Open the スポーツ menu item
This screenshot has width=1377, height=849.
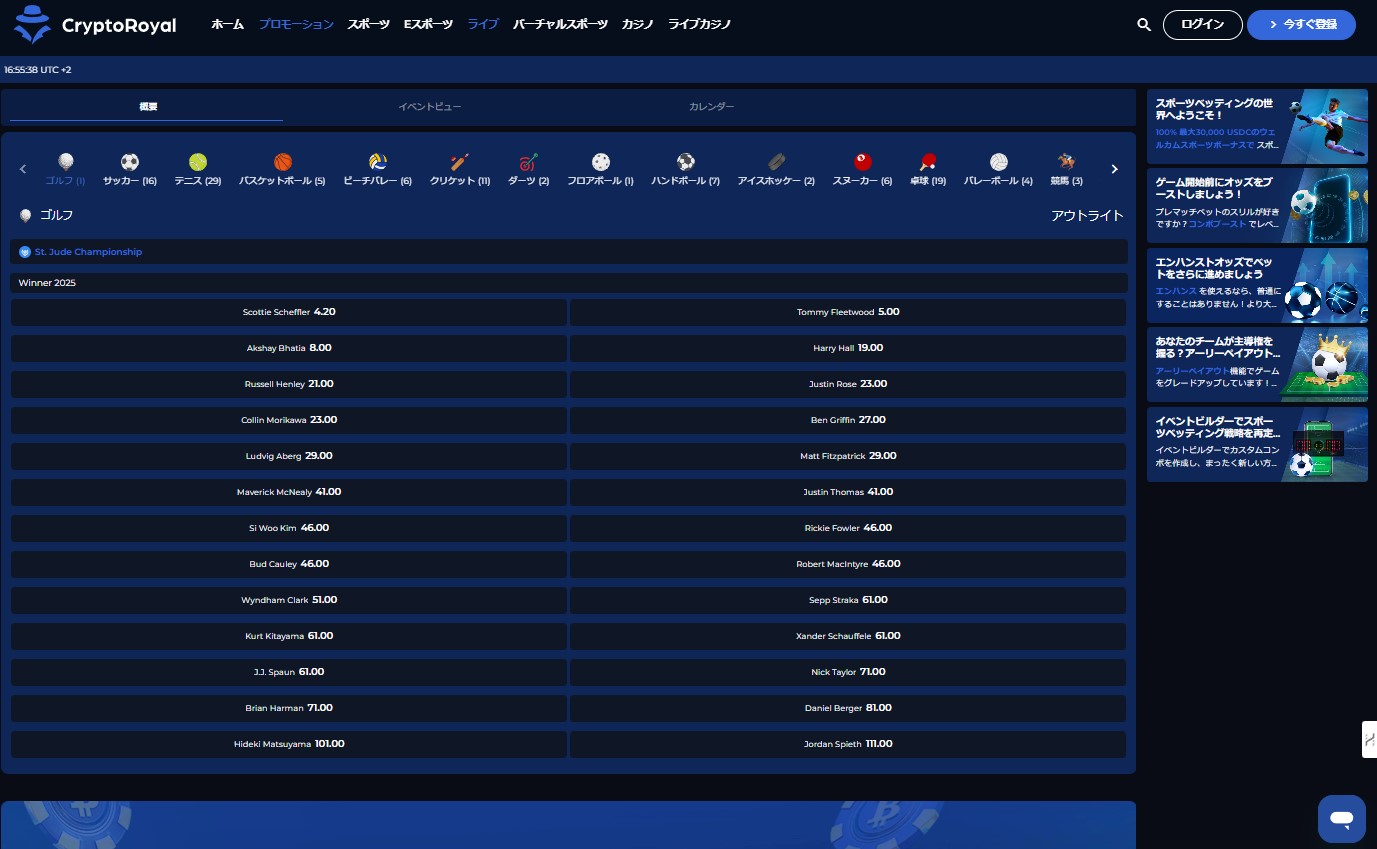pos(369,24)
